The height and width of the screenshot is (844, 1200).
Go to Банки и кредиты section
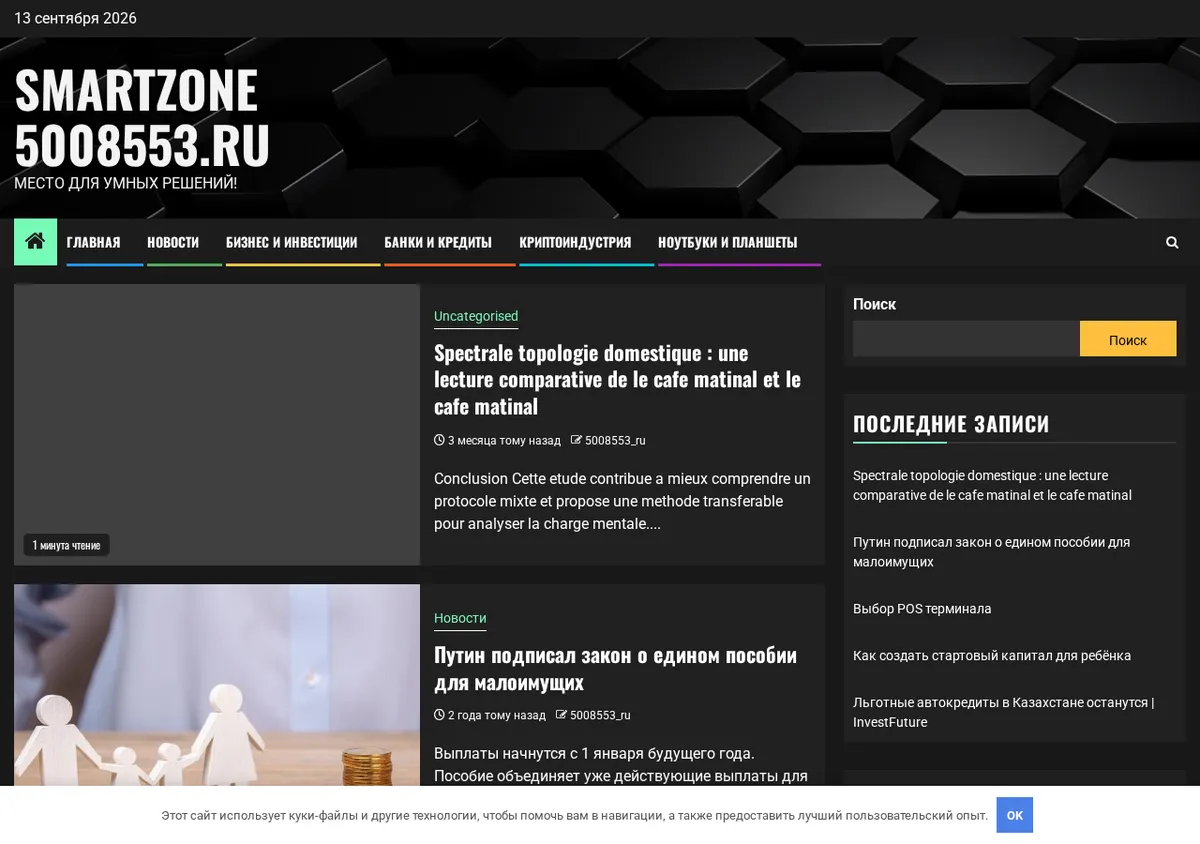pos(438,242)
